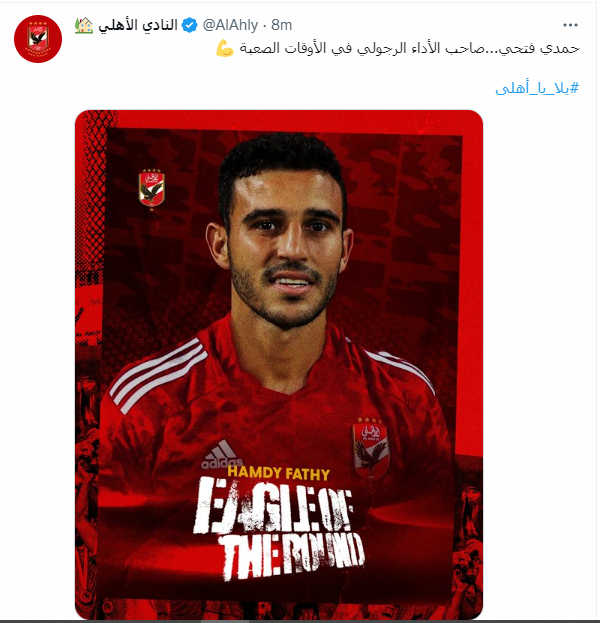Click the white Adidas stripes on left shoulder
The image size is (600, 623).
tap(158, 375)
